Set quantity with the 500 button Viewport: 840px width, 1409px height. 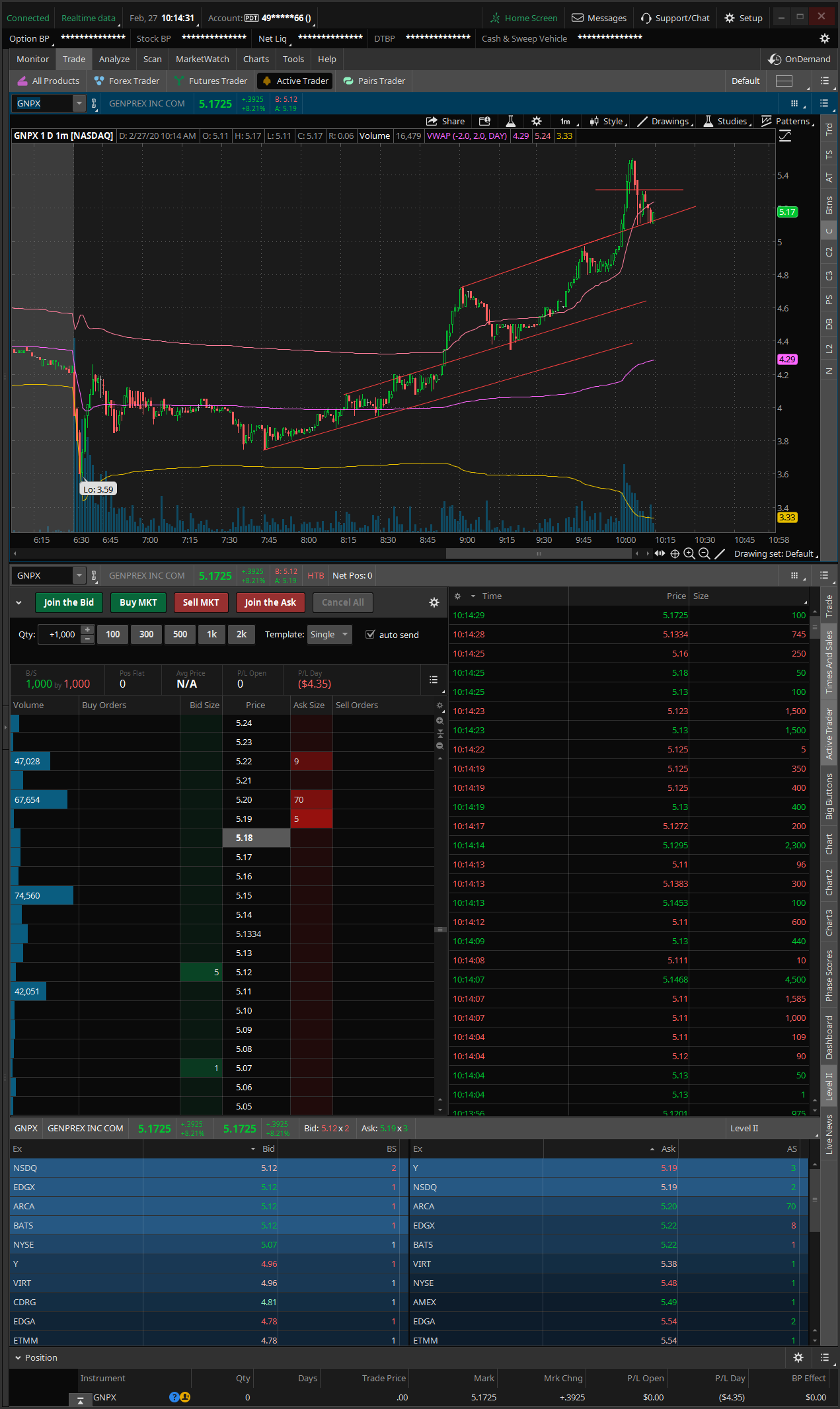pos(180,634)
